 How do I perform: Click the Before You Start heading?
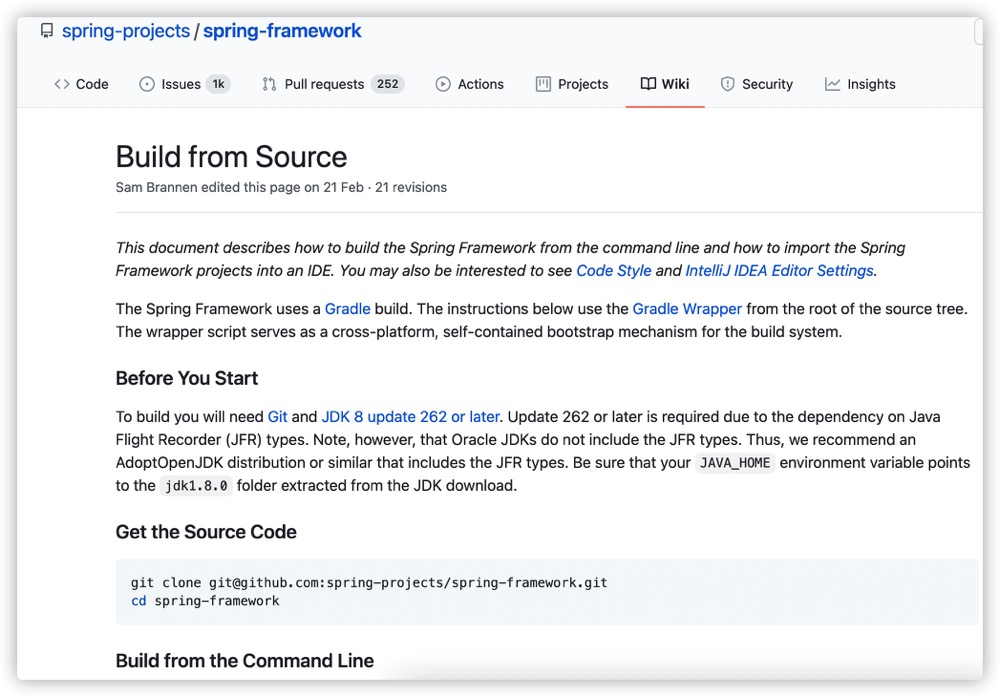pyautogui.click(x=187, y=378)
